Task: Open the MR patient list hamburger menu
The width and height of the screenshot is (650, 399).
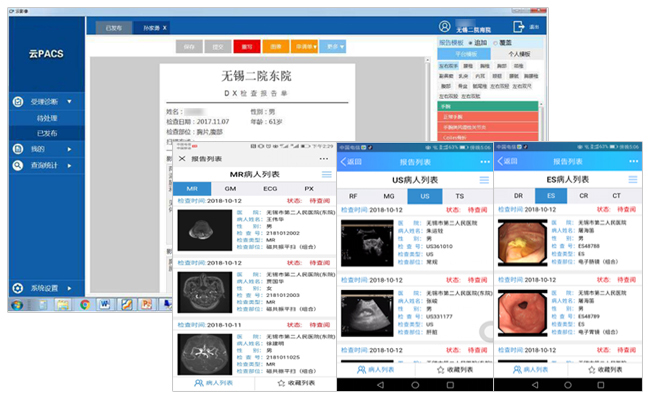Action: point(327,174)
